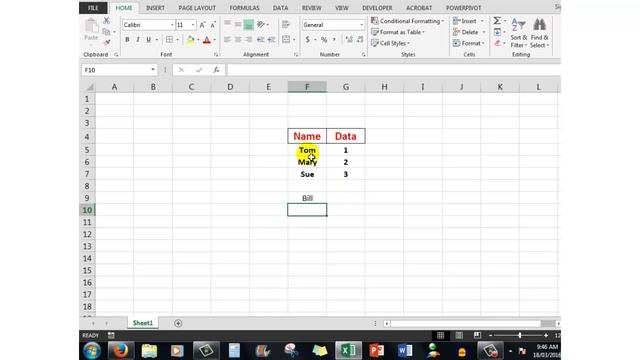Toggle Center horizontal alignment

[x=238, y=40]
